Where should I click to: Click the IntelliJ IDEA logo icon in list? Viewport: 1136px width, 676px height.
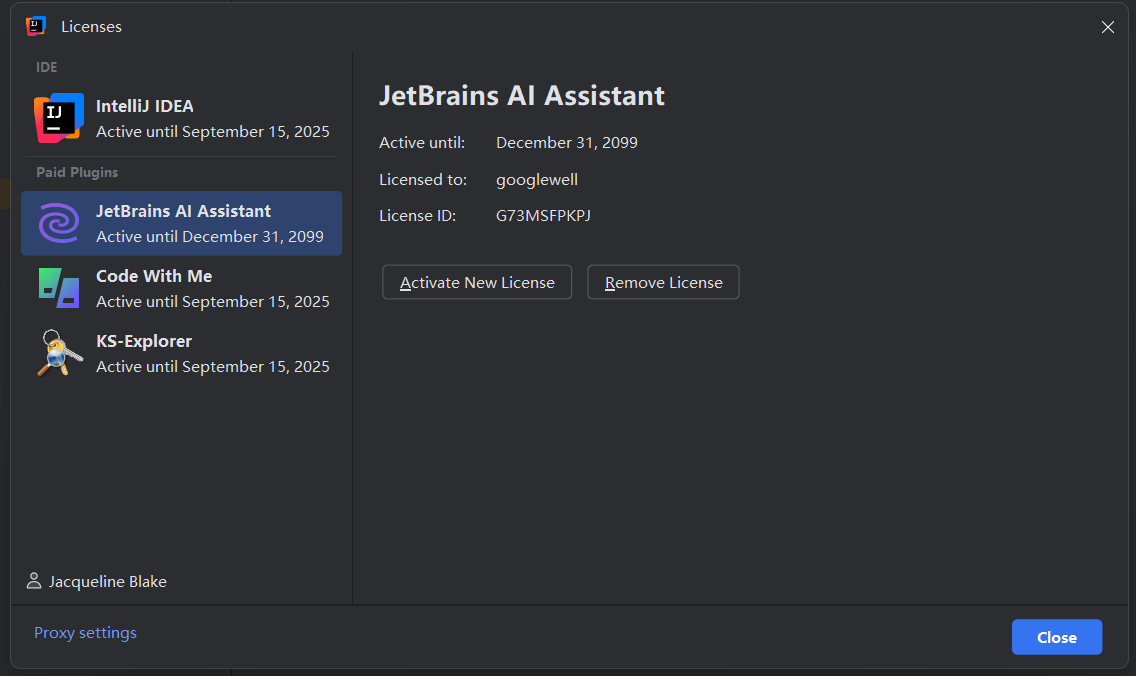tap(59, 117)
